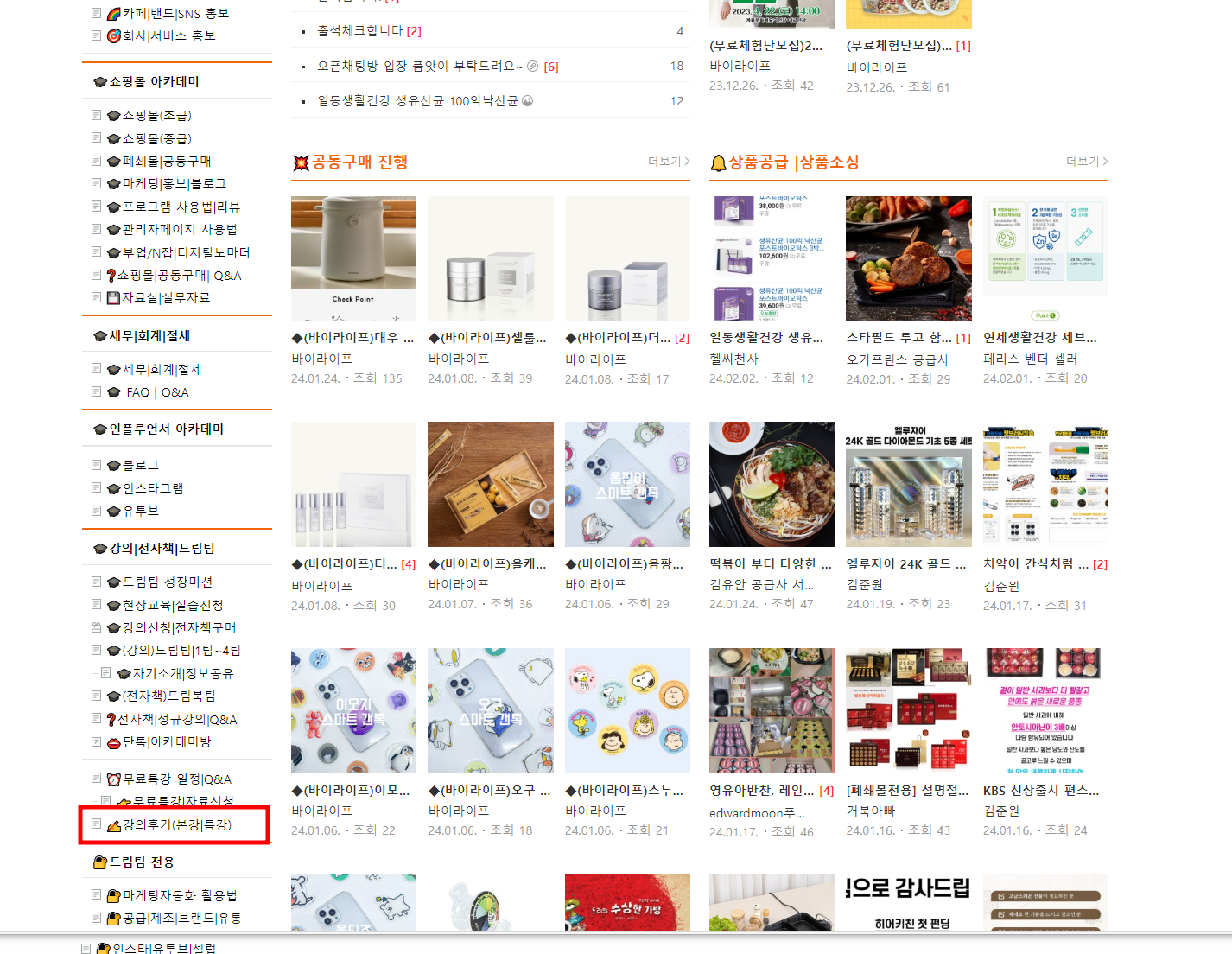Image resolution: width=1232 pixels, height=954 pixels.
Task: Click the rainbow icon beside 카페|밴드|SNS 홍보
Action: tap(113, 14)
